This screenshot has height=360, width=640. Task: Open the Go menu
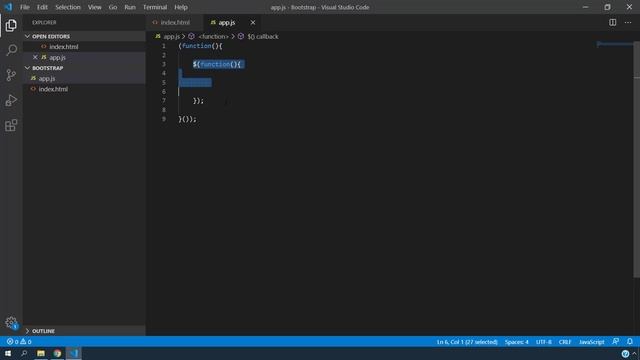point(113,7)
